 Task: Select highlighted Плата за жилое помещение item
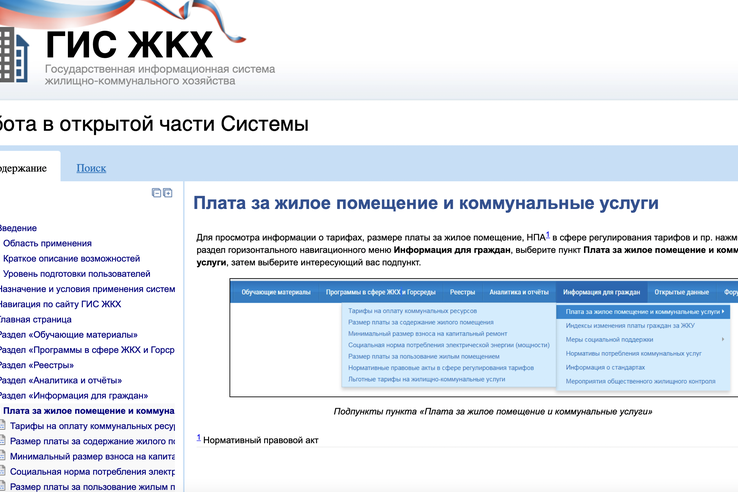pos(88,411)
